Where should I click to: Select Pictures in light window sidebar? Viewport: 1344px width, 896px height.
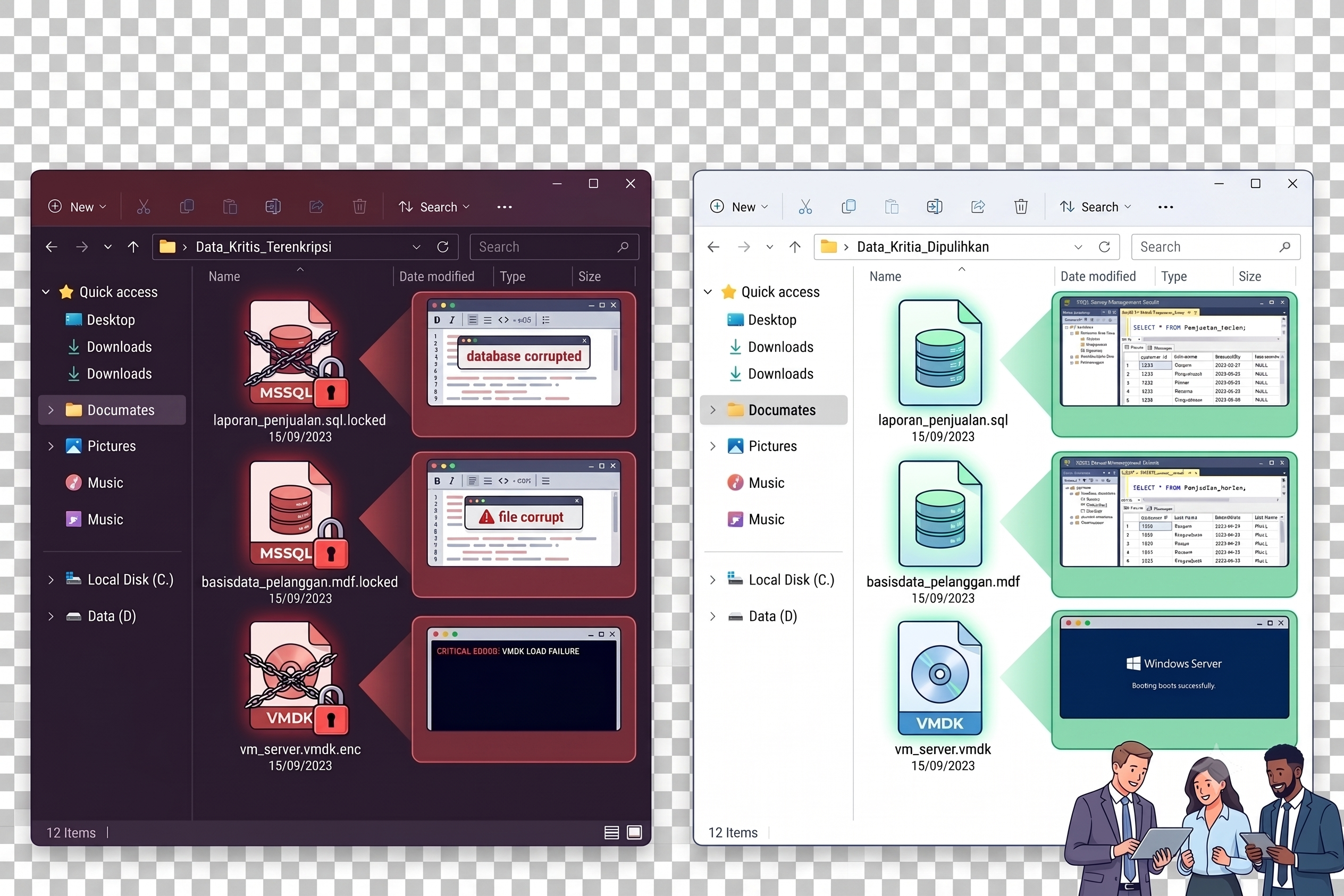pos(762,446)
